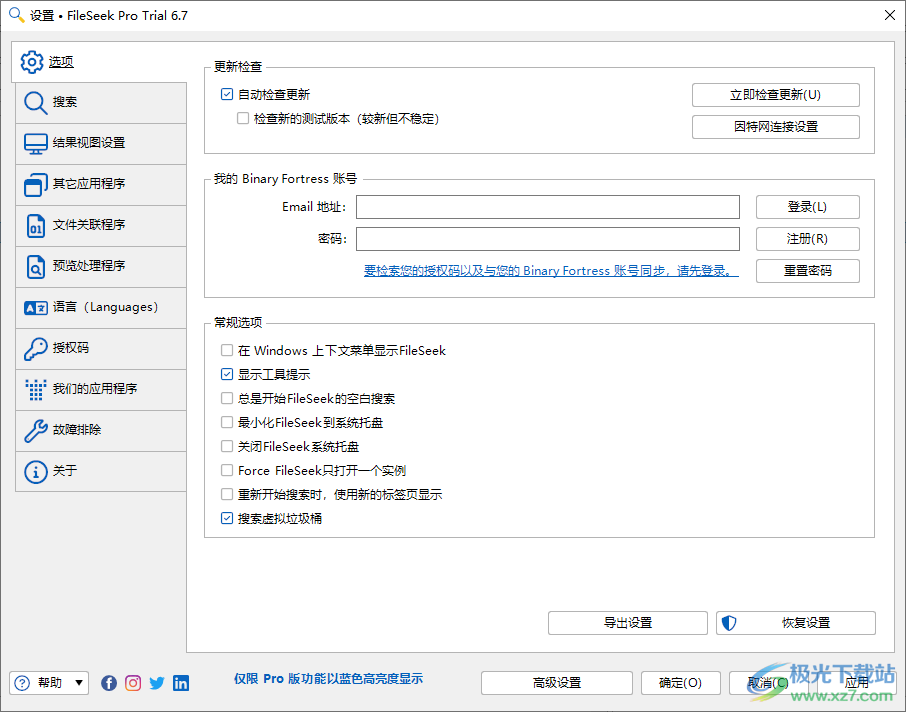The image size is (906, 712).
Task: Click the 应用 button
Action: 856,683
